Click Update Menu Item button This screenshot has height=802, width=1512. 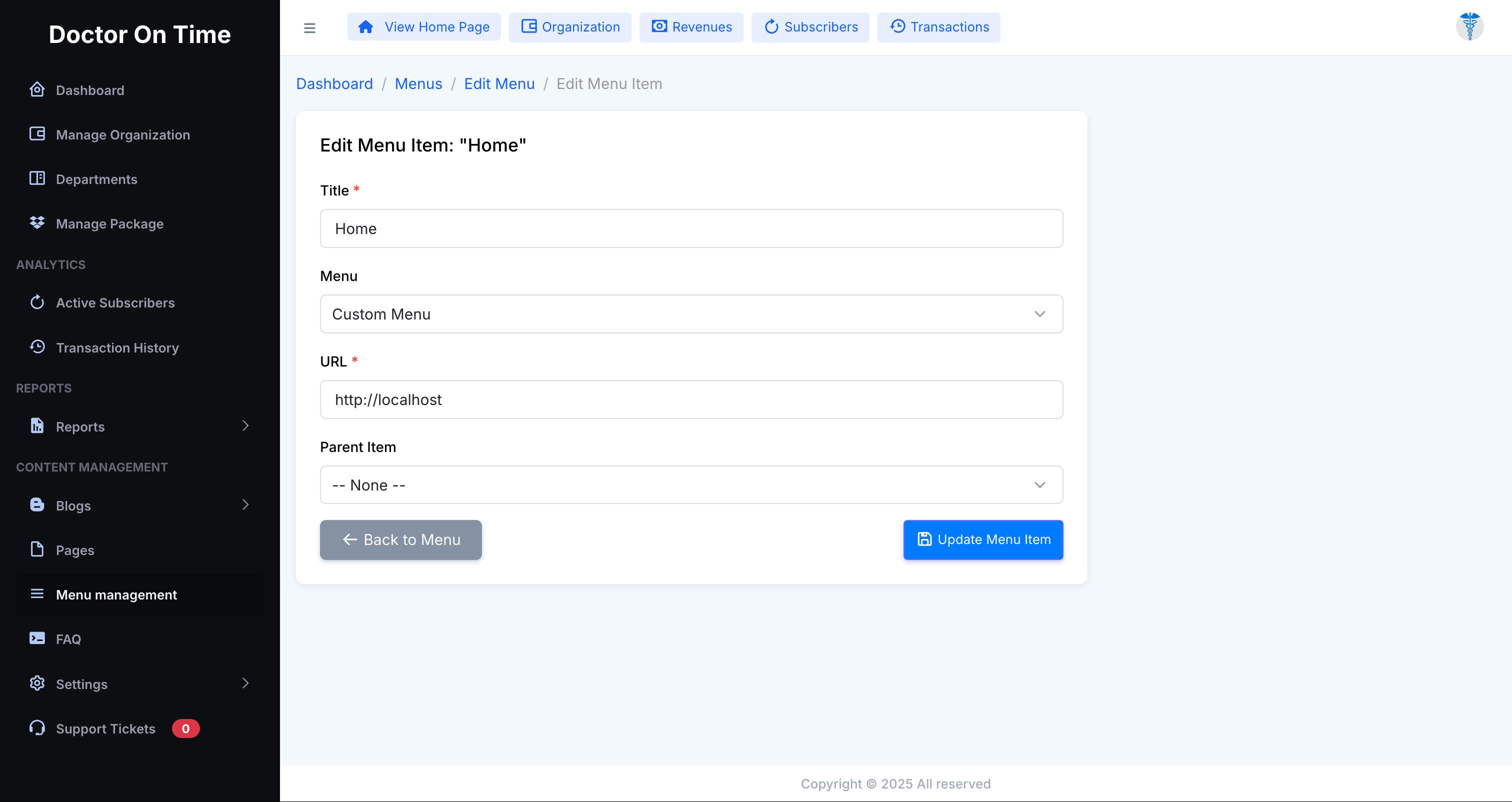pos(983,539)
